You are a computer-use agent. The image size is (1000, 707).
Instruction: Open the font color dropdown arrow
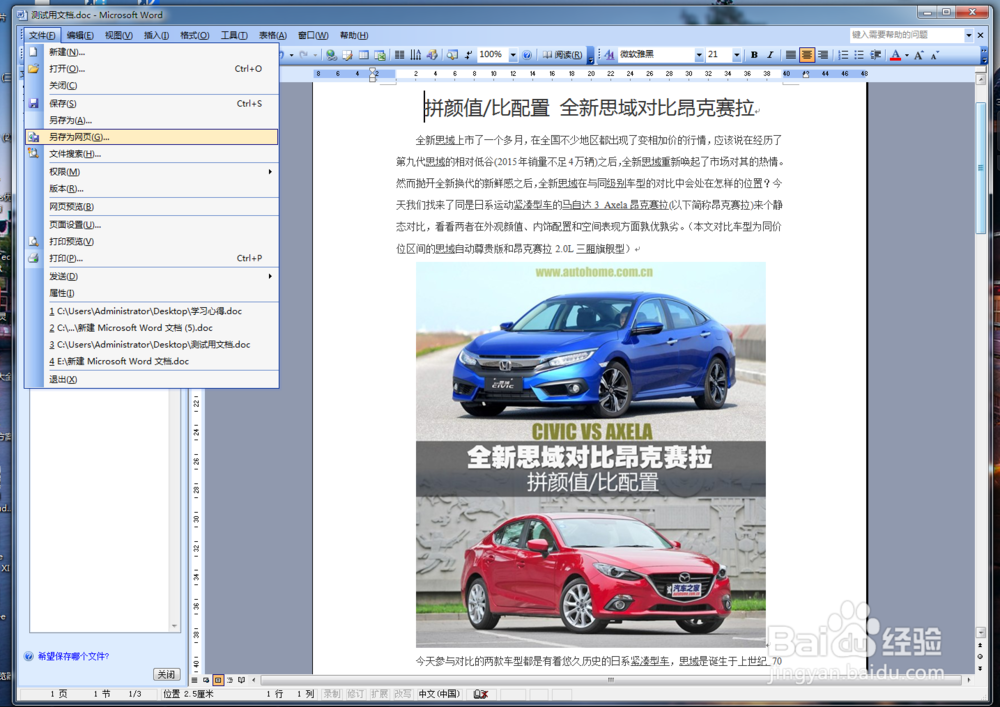[907, 55]
